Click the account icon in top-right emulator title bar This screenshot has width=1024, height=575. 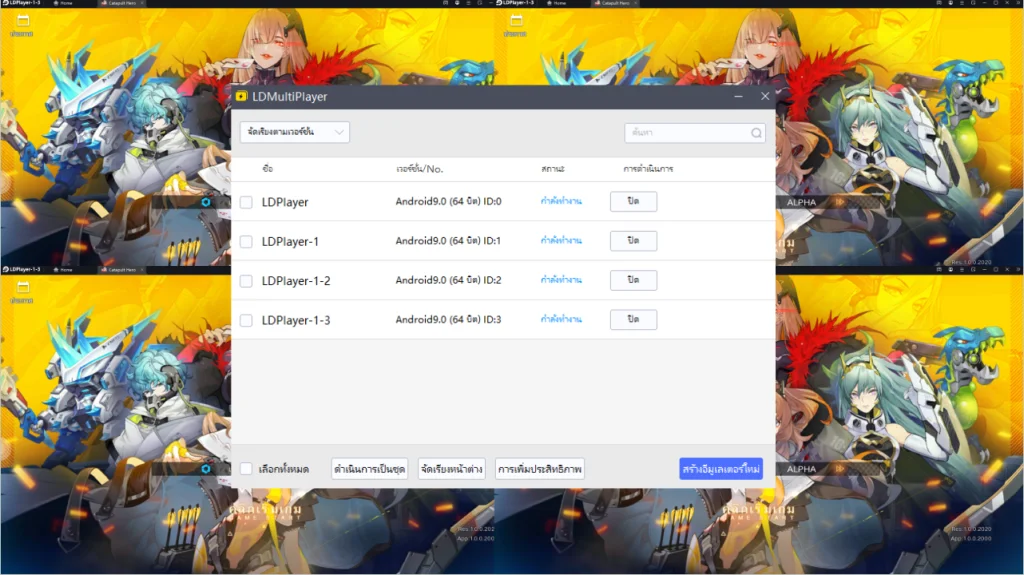pyautogui.click(x=950, y=3)
